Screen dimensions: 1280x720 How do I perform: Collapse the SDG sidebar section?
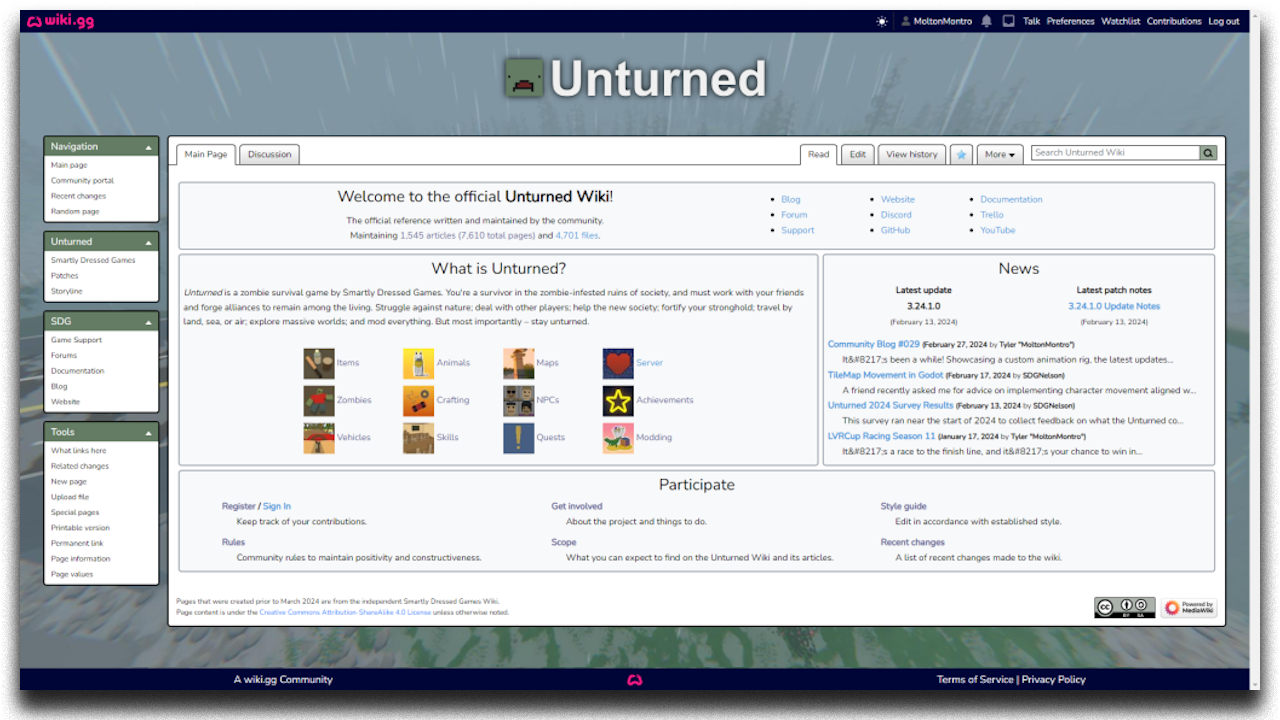coord(148,322)
